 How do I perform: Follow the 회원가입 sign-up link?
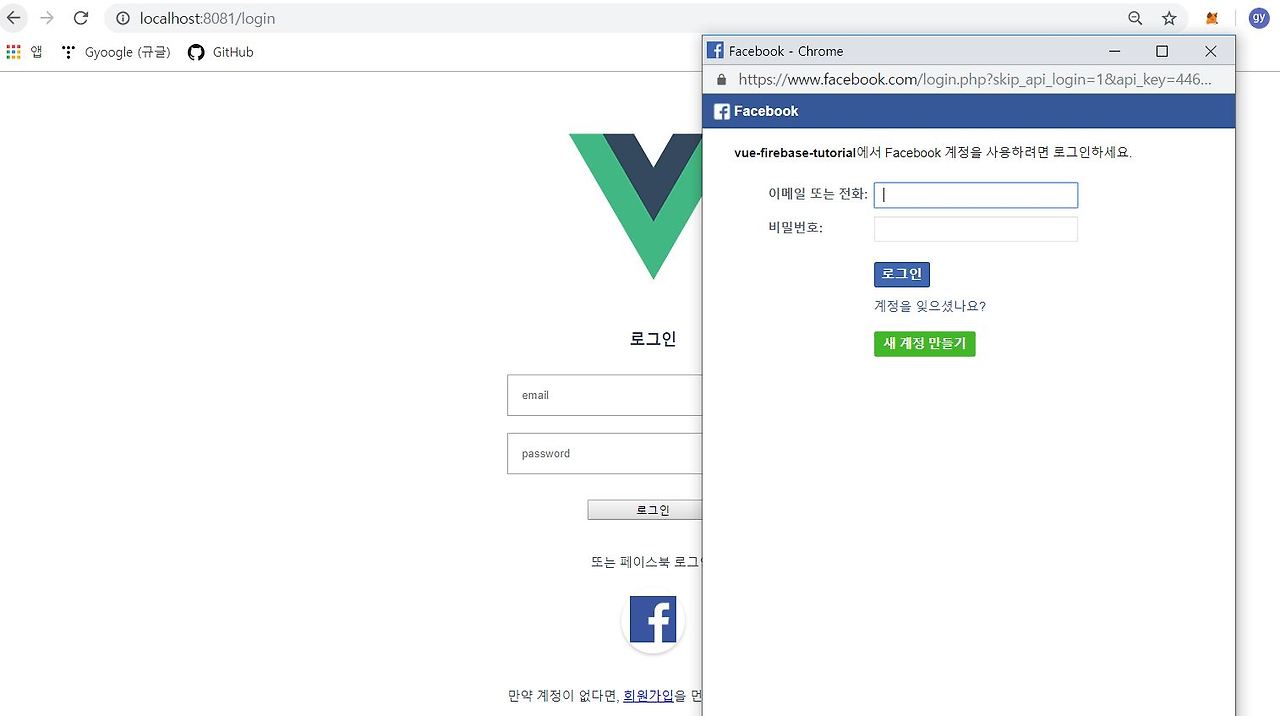649,695
